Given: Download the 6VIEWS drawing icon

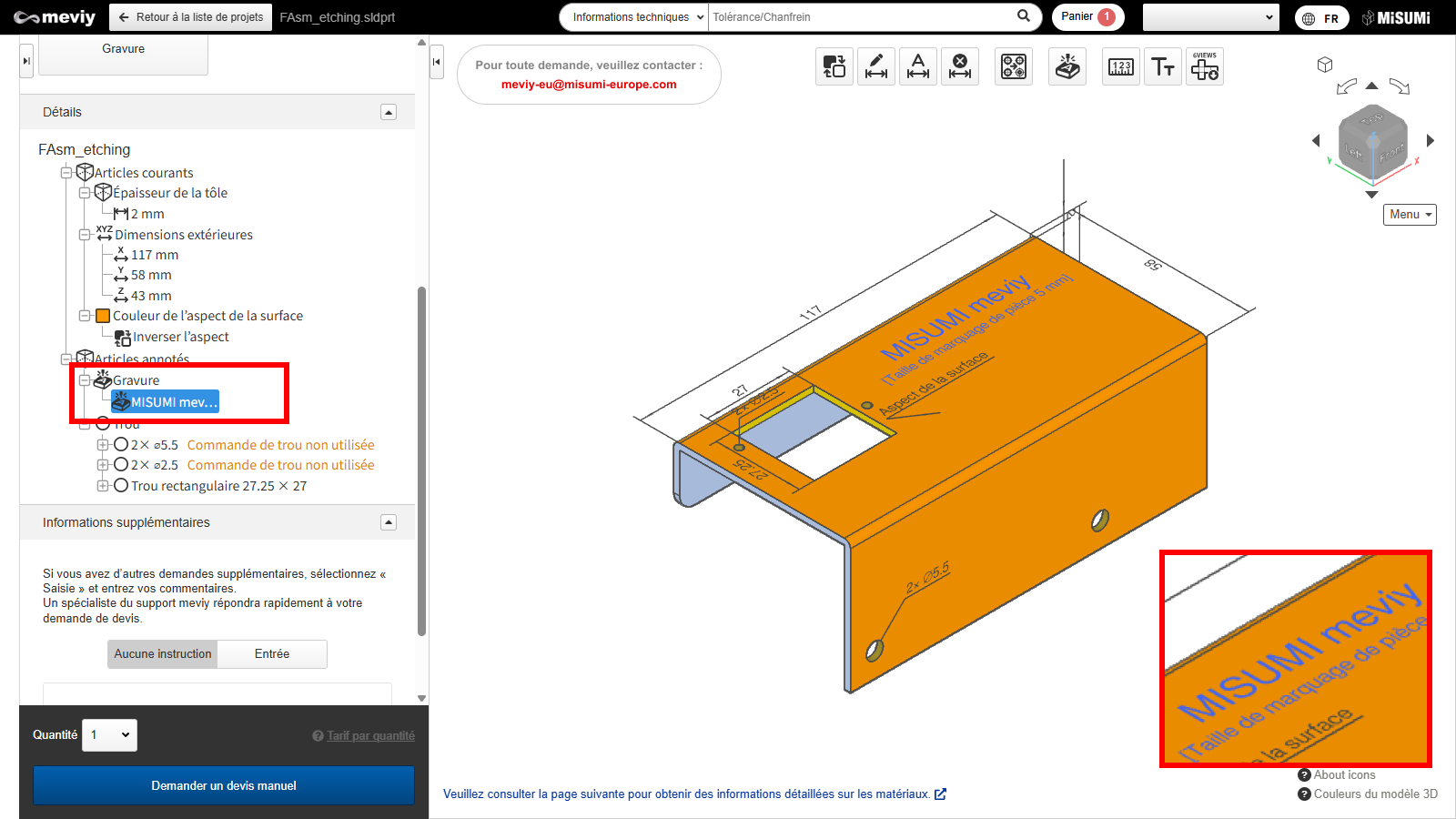Looking at the screenshot, I should point(1205,66).
